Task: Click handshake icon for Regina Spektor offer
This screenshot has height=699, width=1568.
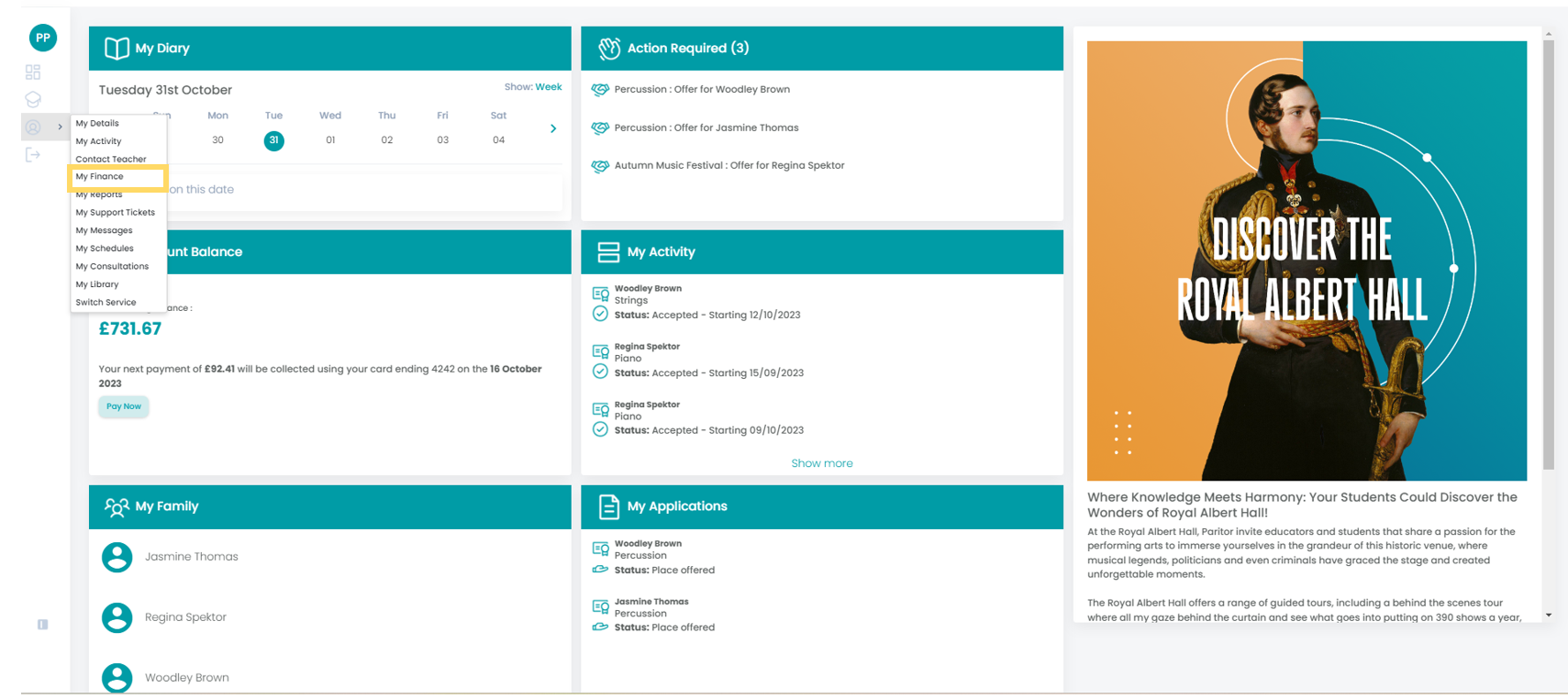Action: tap(600, 166)
